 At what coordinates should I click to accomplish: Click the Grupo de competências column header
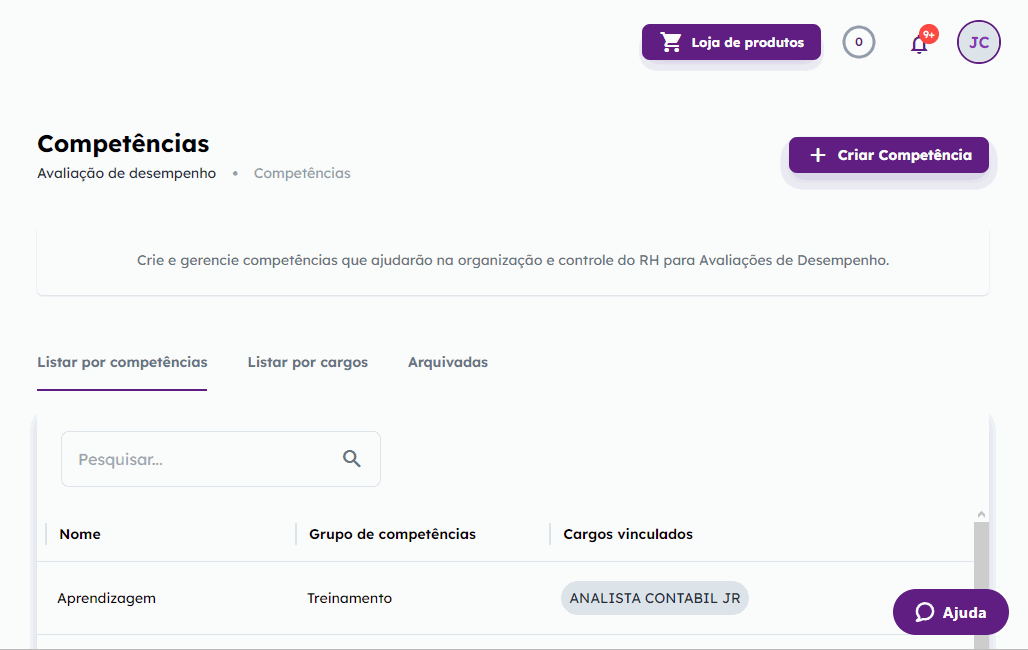pos(392,534)
